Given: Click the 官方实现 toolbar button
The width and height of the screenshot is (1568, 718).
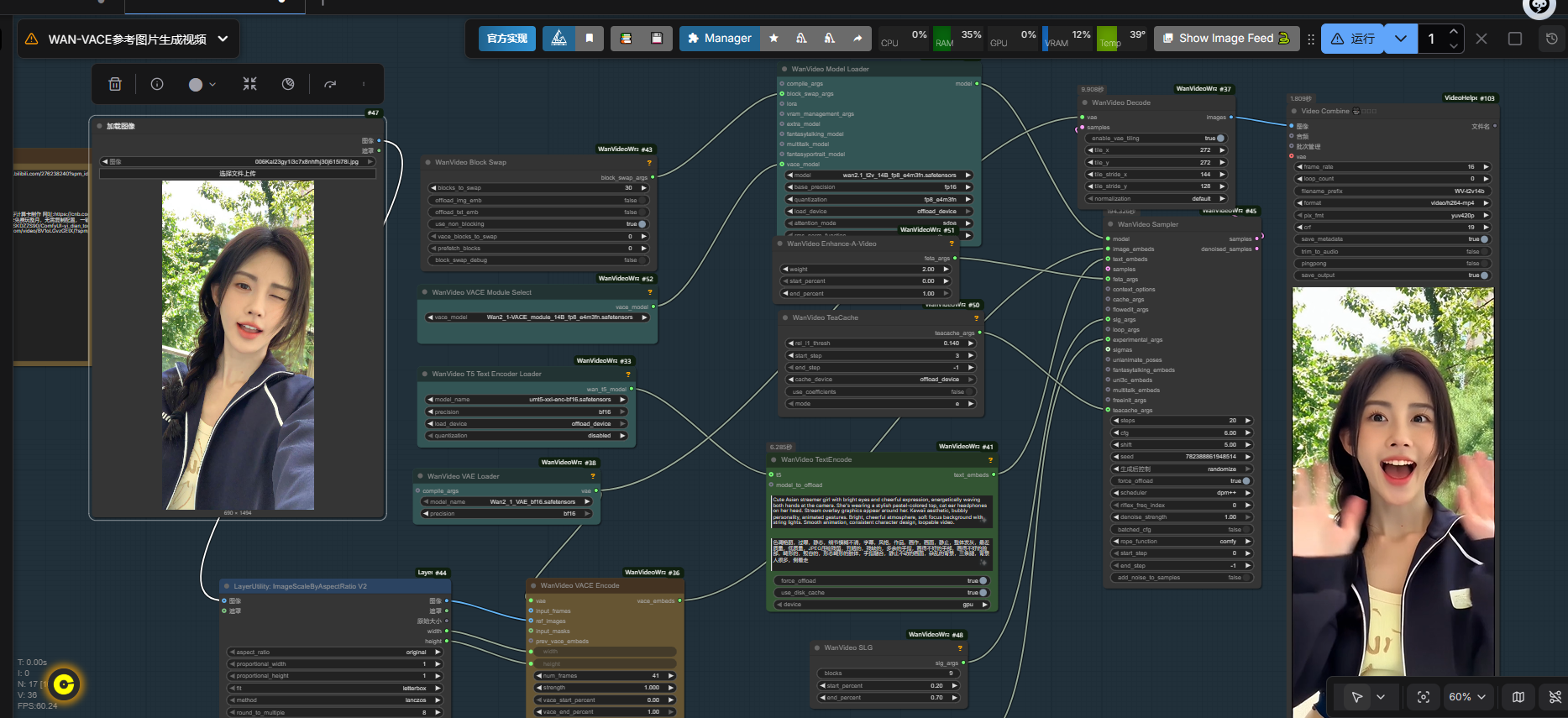Looking at the screenshot, I should click(507, 39).
